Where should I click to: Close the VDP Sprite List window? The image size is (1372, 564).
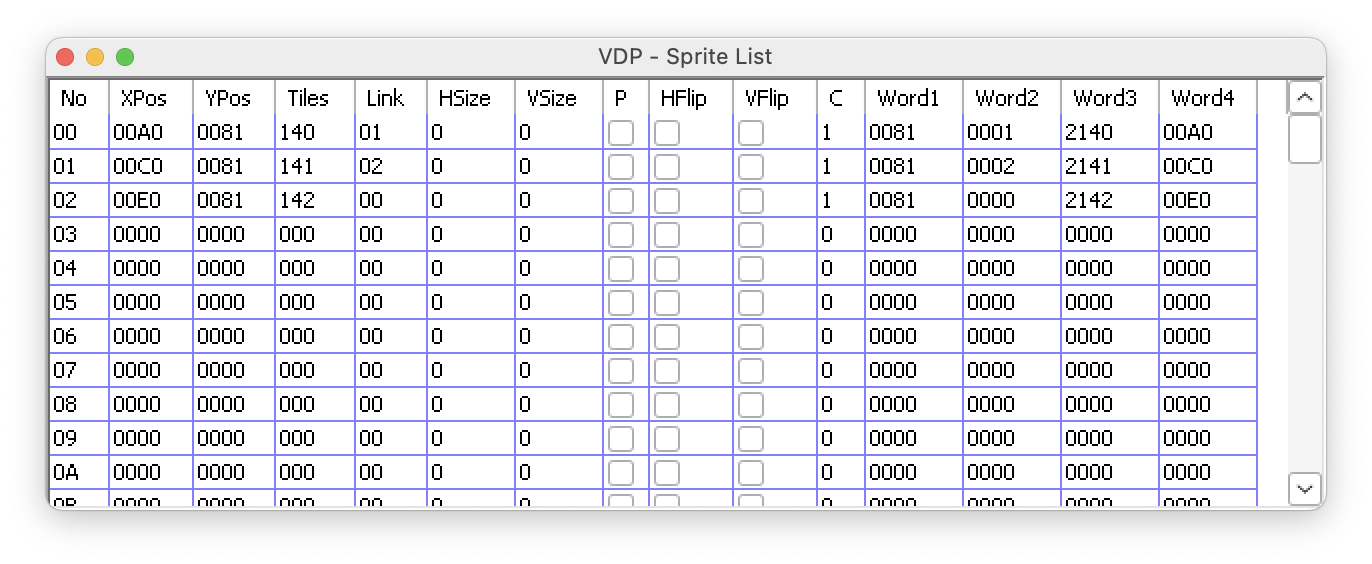click(65, 57)
